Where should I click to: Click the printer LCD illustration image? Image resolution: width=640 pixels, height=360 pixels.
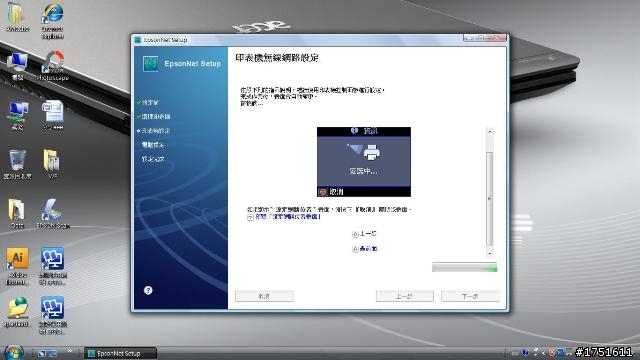[364, 162]
